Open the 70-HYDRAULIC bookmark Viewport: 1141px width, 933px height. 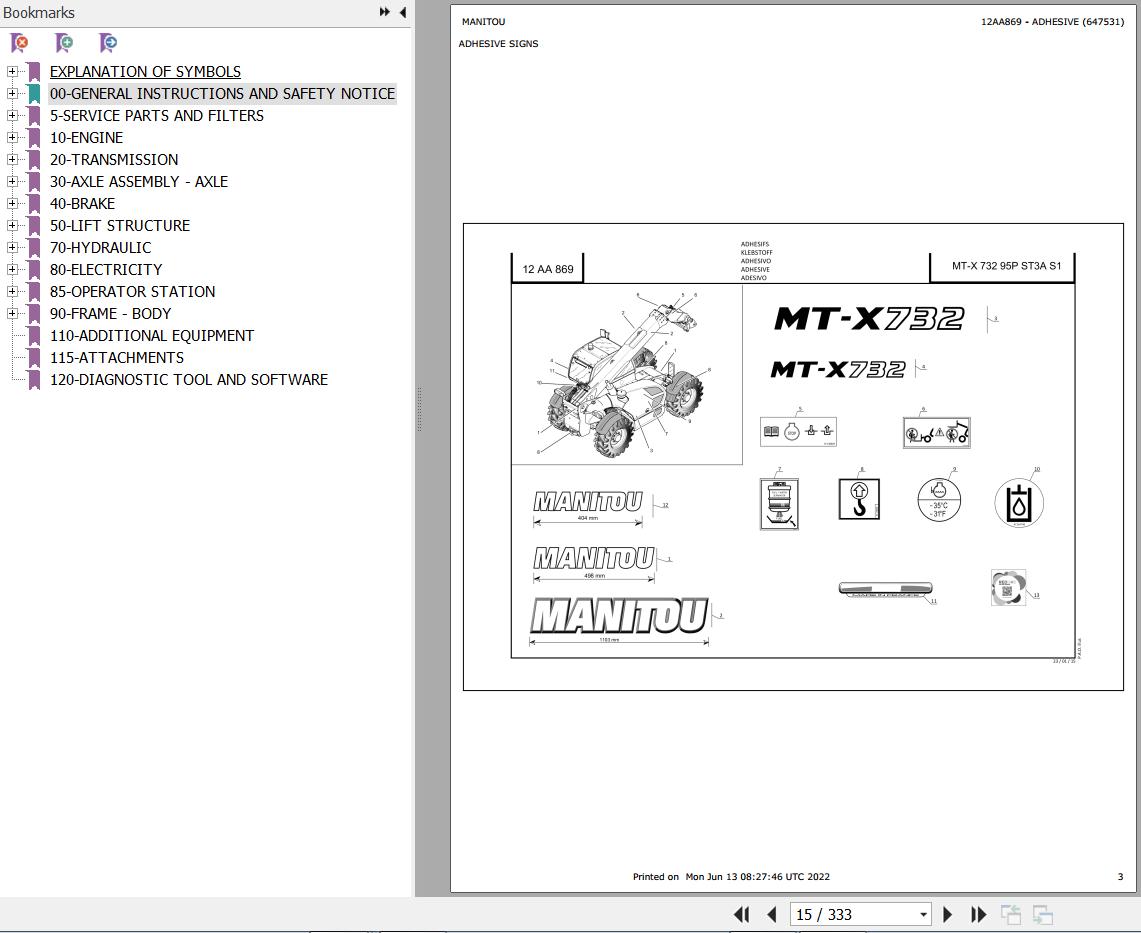coord(100,247)
